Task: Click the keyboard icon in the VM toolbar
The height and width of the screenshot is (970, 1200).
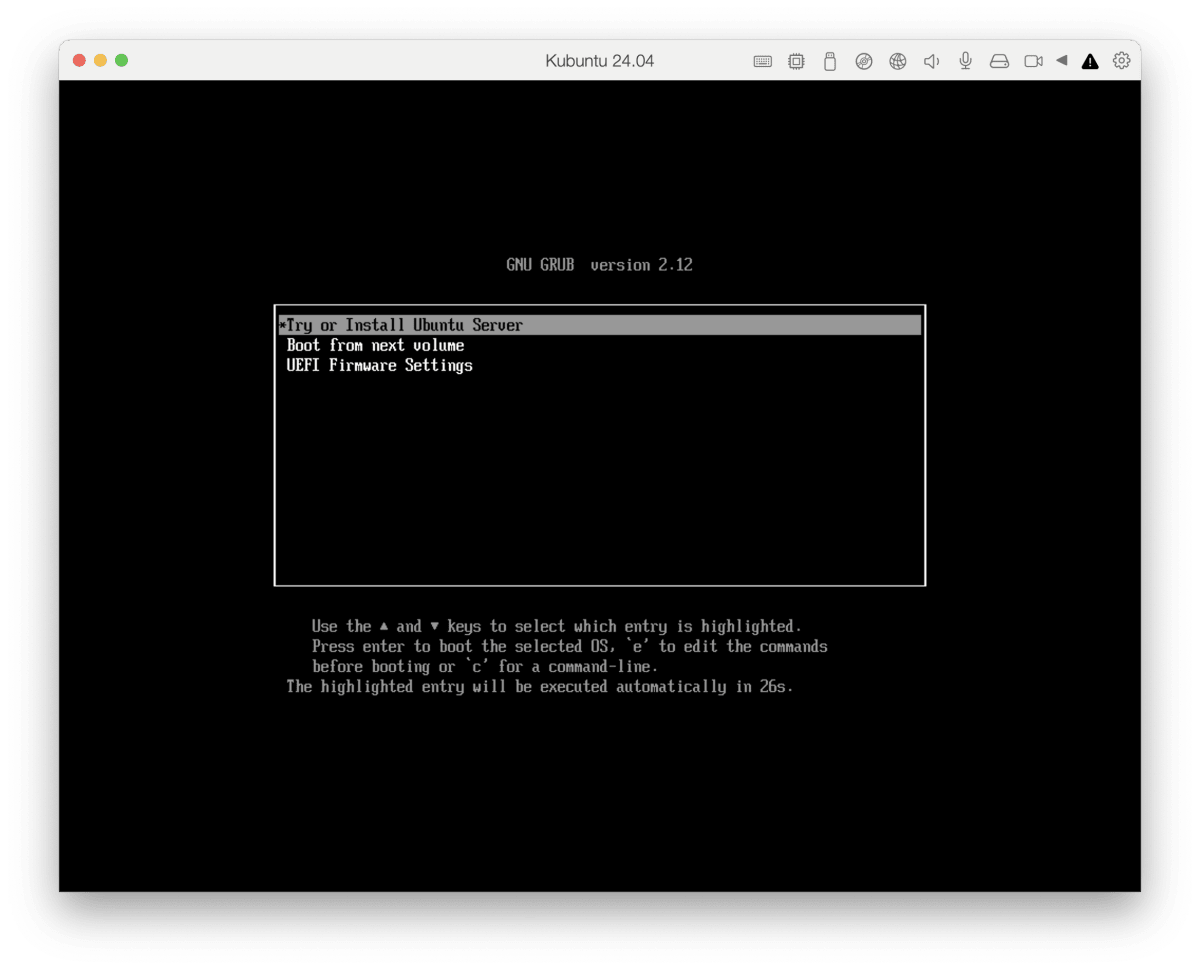Action: click(x=762, y=61)
